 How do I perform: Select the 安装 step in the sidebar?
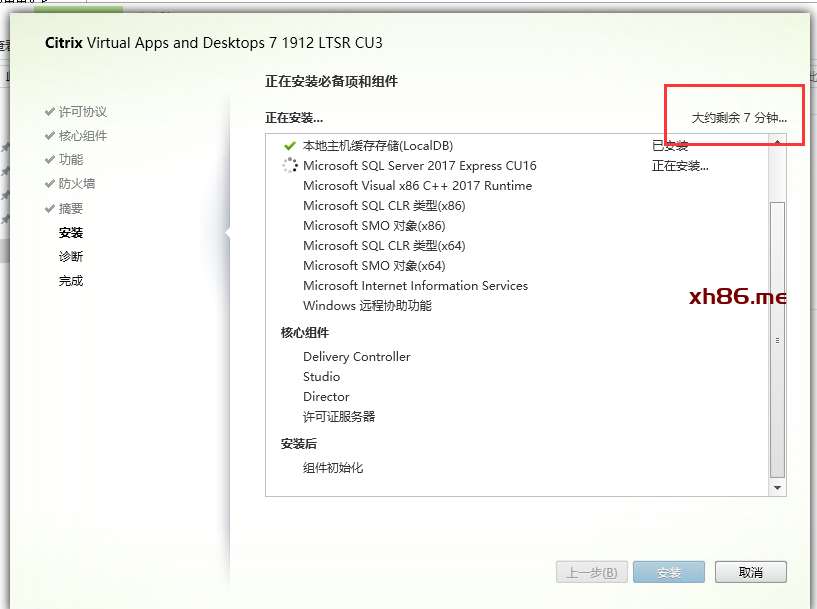click(71, 232)
